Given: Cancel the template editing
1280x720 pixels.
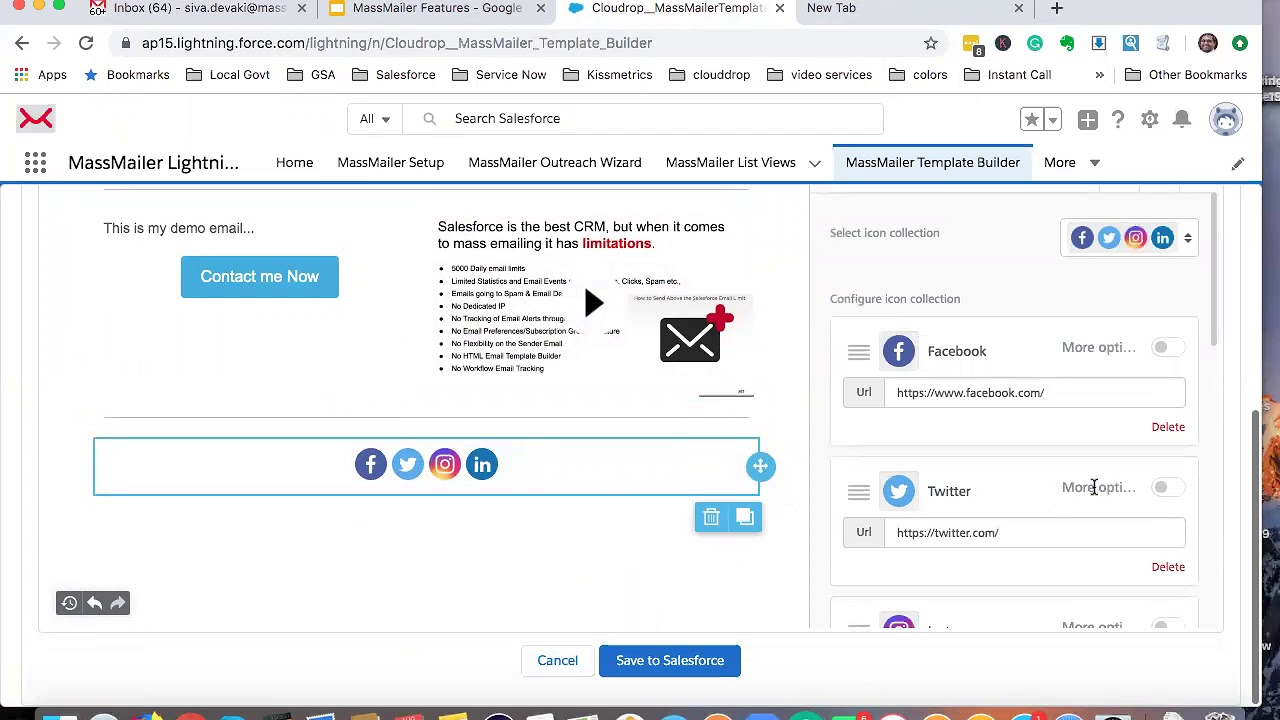Looking at the screenshot, I should pyautogui.click(x=557, y=661).
